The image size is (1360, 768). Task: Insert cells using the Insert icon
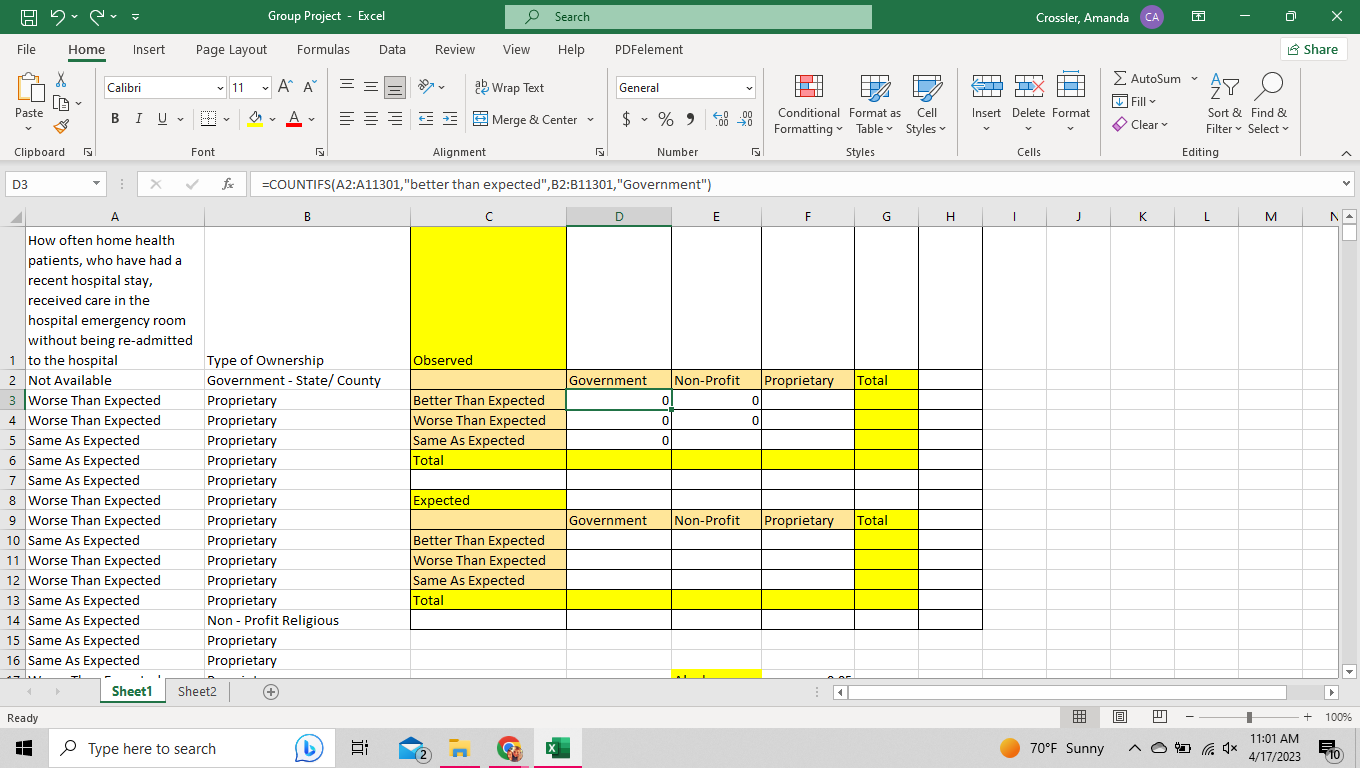986,88
